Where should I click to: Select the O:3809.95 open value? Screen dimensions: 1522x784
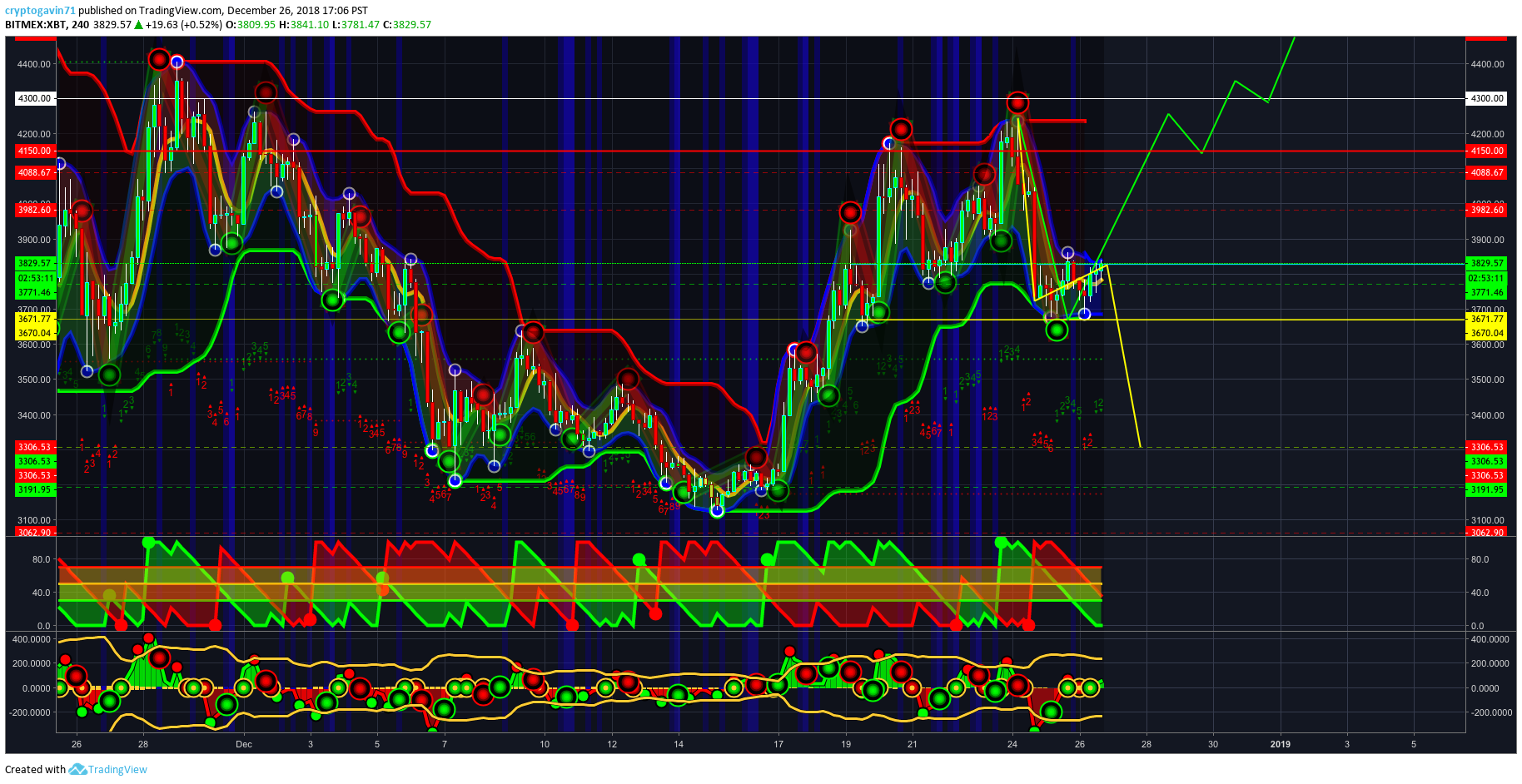[x=251, y=25]
